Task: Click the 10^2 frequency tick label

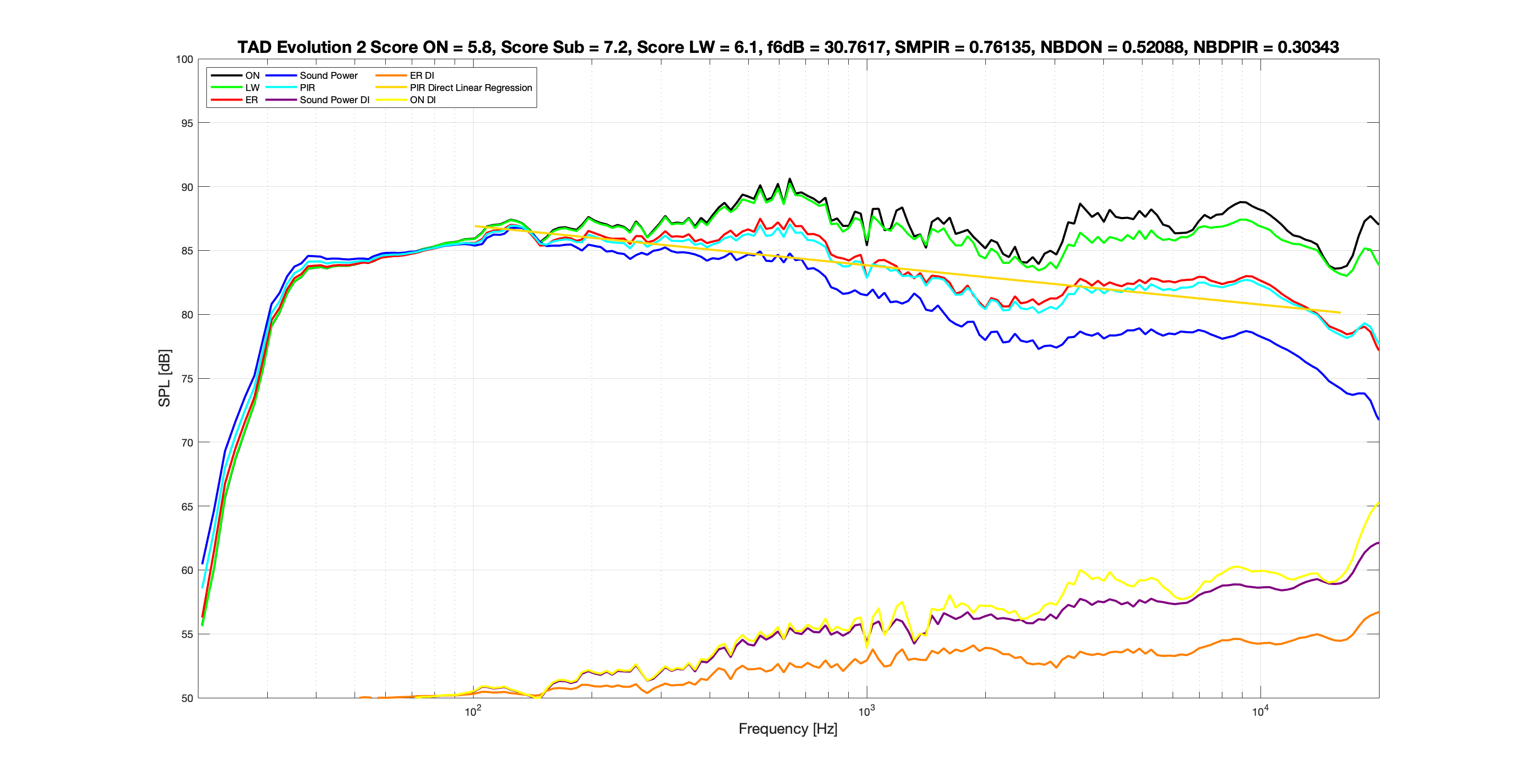Action: pyautogui.click(x=472, y=712)
